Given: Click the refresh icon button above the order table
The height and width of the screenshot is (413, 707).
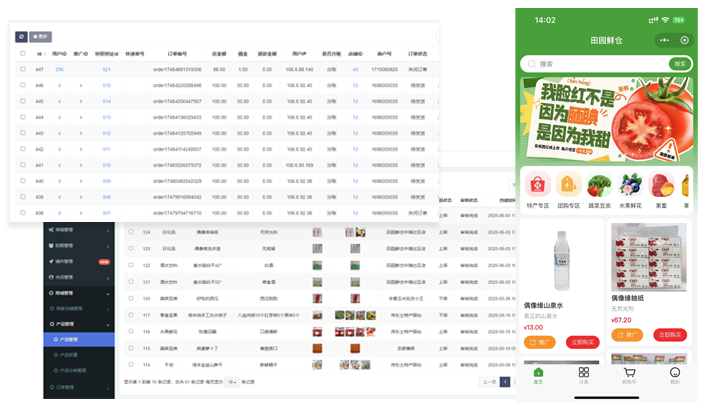Looking at the screenshot, I should click(x=22, y=36).
